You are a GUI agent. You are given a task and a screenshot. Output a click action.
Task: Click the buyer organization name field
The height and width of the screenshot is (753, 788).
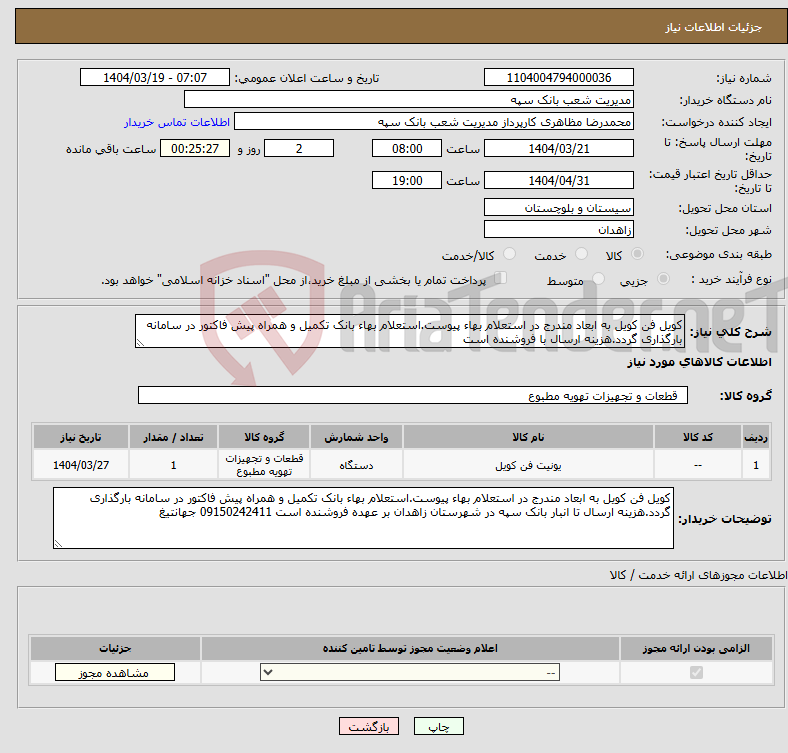coord(409,100)
